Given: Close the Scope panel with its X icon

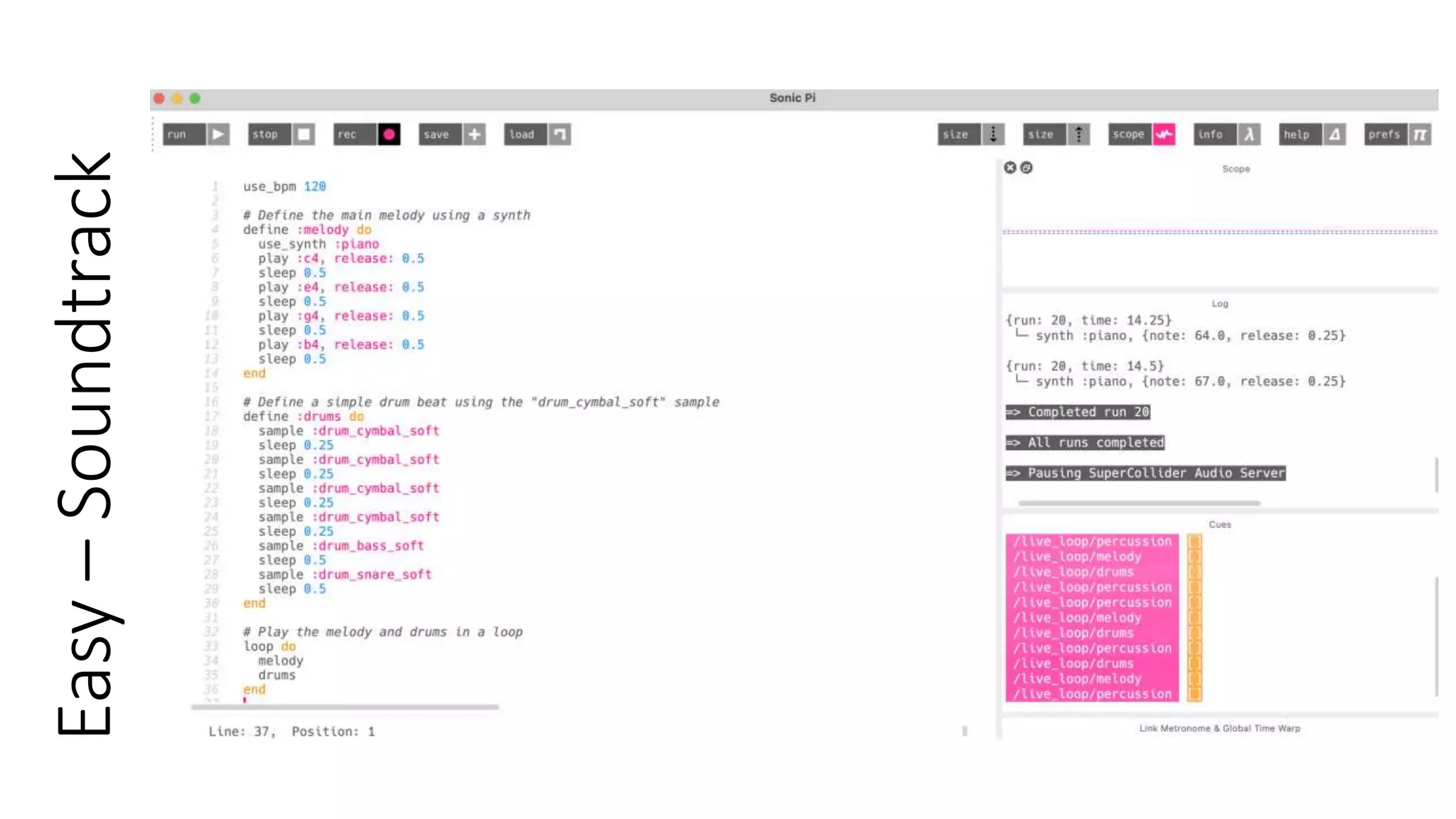Looking at the screenshot, I should tap(1010, 168).
